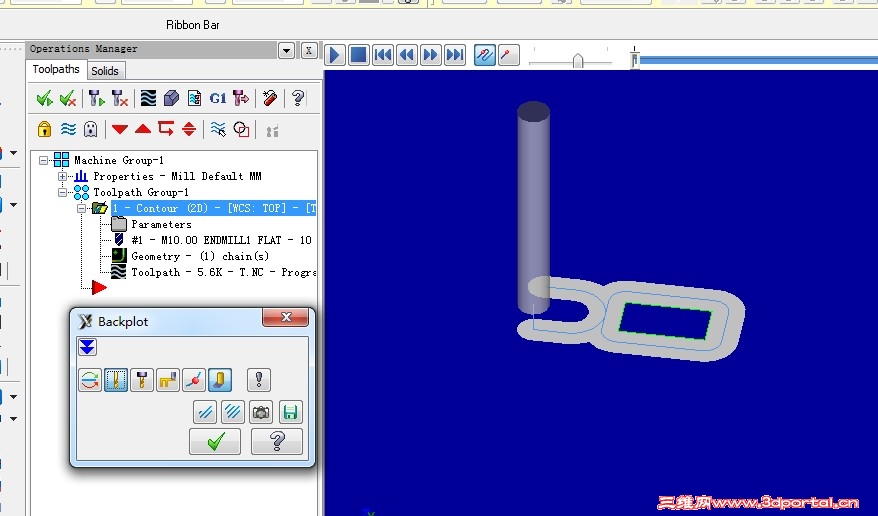Click turn off restrict drawing icon
The height and width of the screenshot is (516, 878).
232,412
